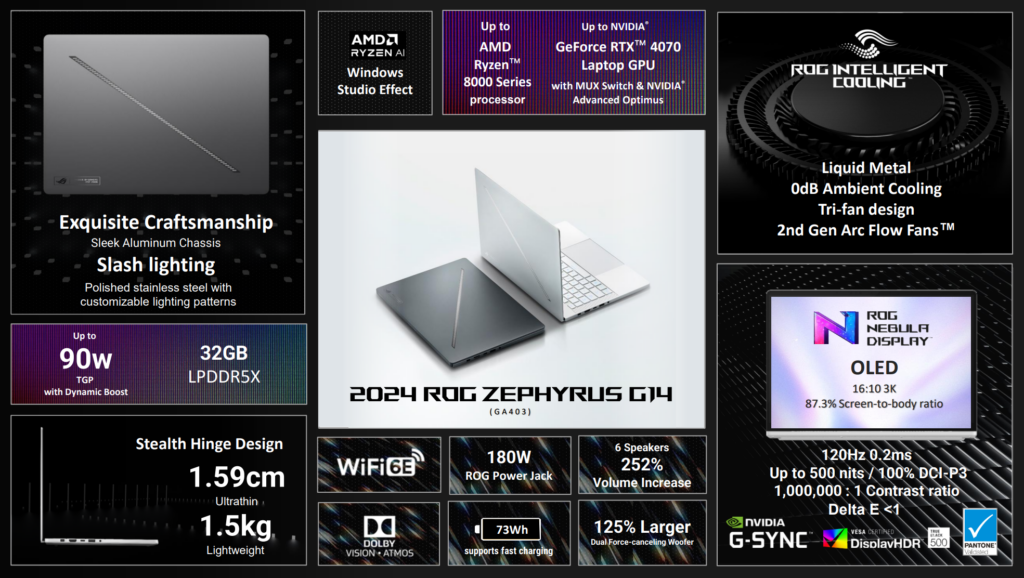The height and width of the screenshot is (578, 1024).
Task: Click the VESA DisplayHDR logo
Action: 871,539
